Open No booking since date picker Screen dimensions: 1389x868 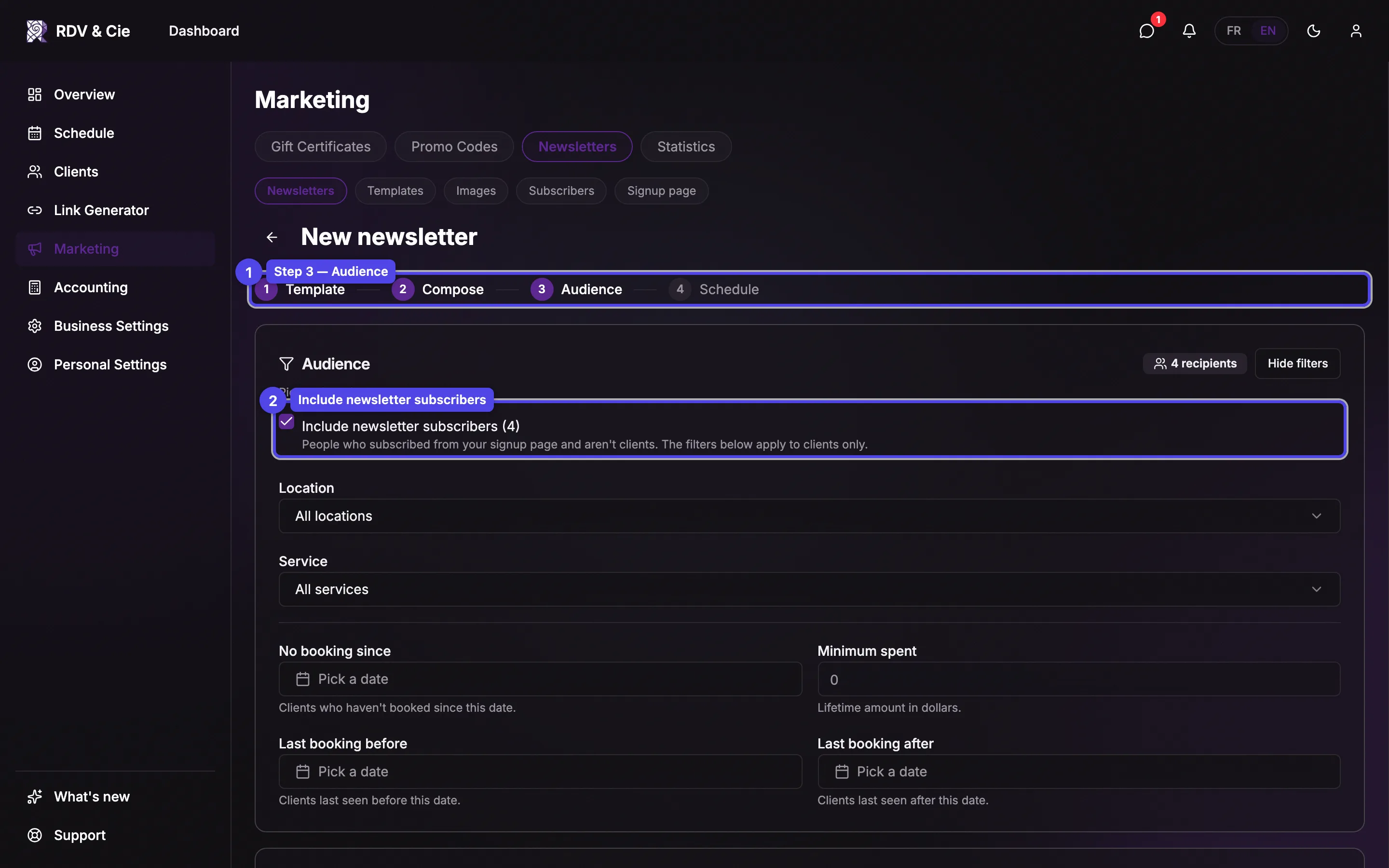(540, 679)
